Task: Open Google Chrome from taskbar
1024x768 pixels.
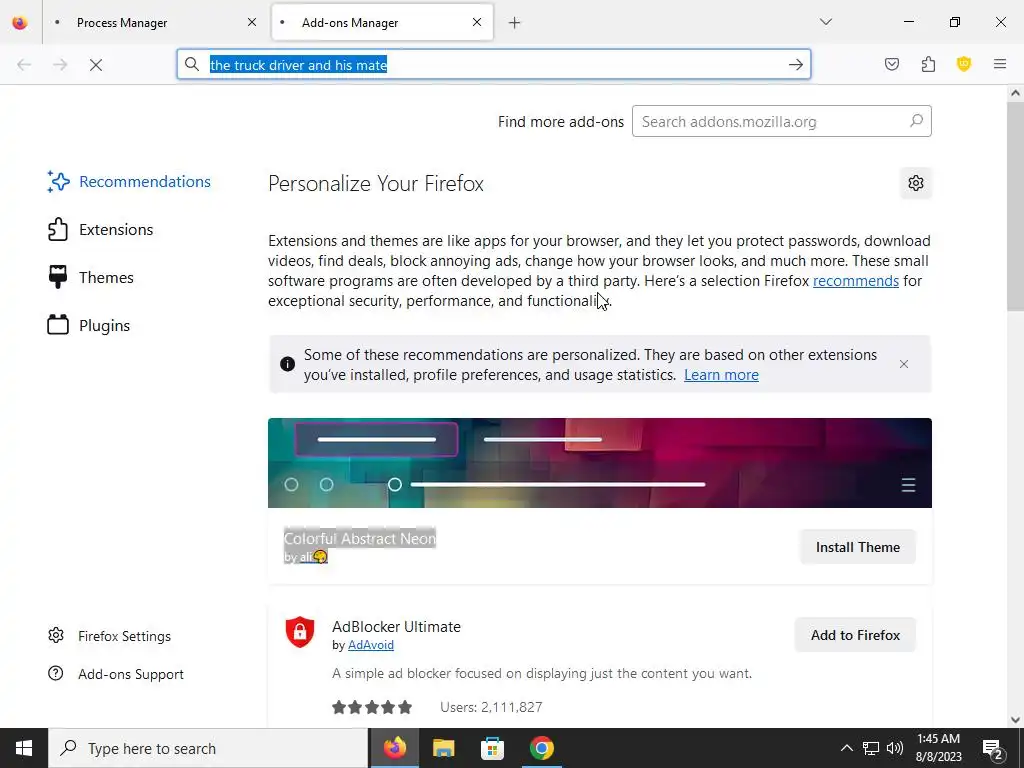Action: click(541, 748)
